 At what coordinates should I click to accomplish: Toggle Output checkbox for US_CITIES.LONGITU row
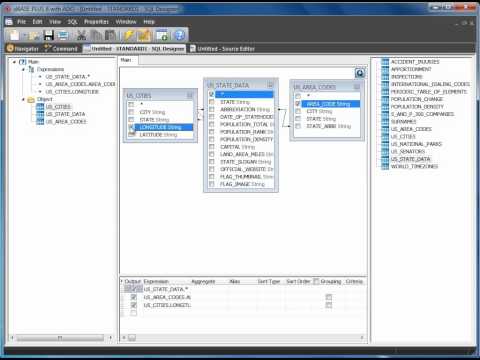tap(134, 305)
